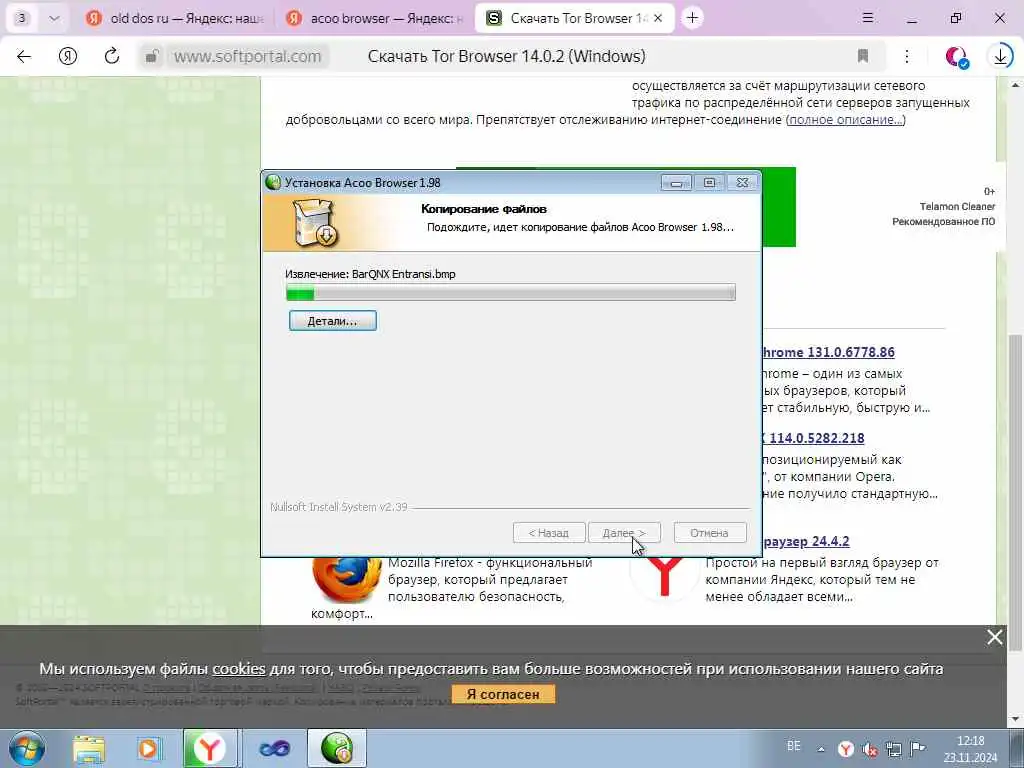Open Action Center flag tray icon
Image resolution: width=1024 pixels, height=768 pixels.
point(918,748)
